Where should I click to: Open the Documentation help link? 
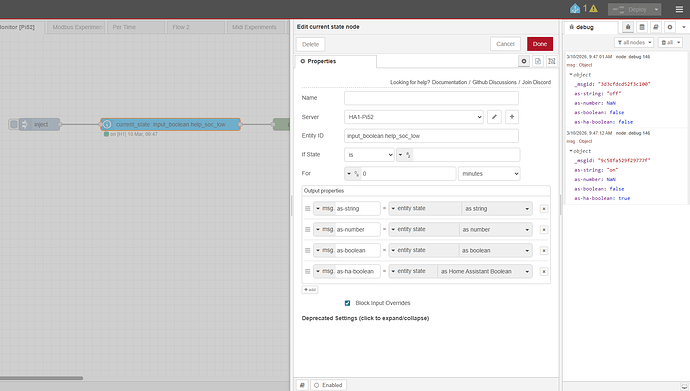(449, 82)
